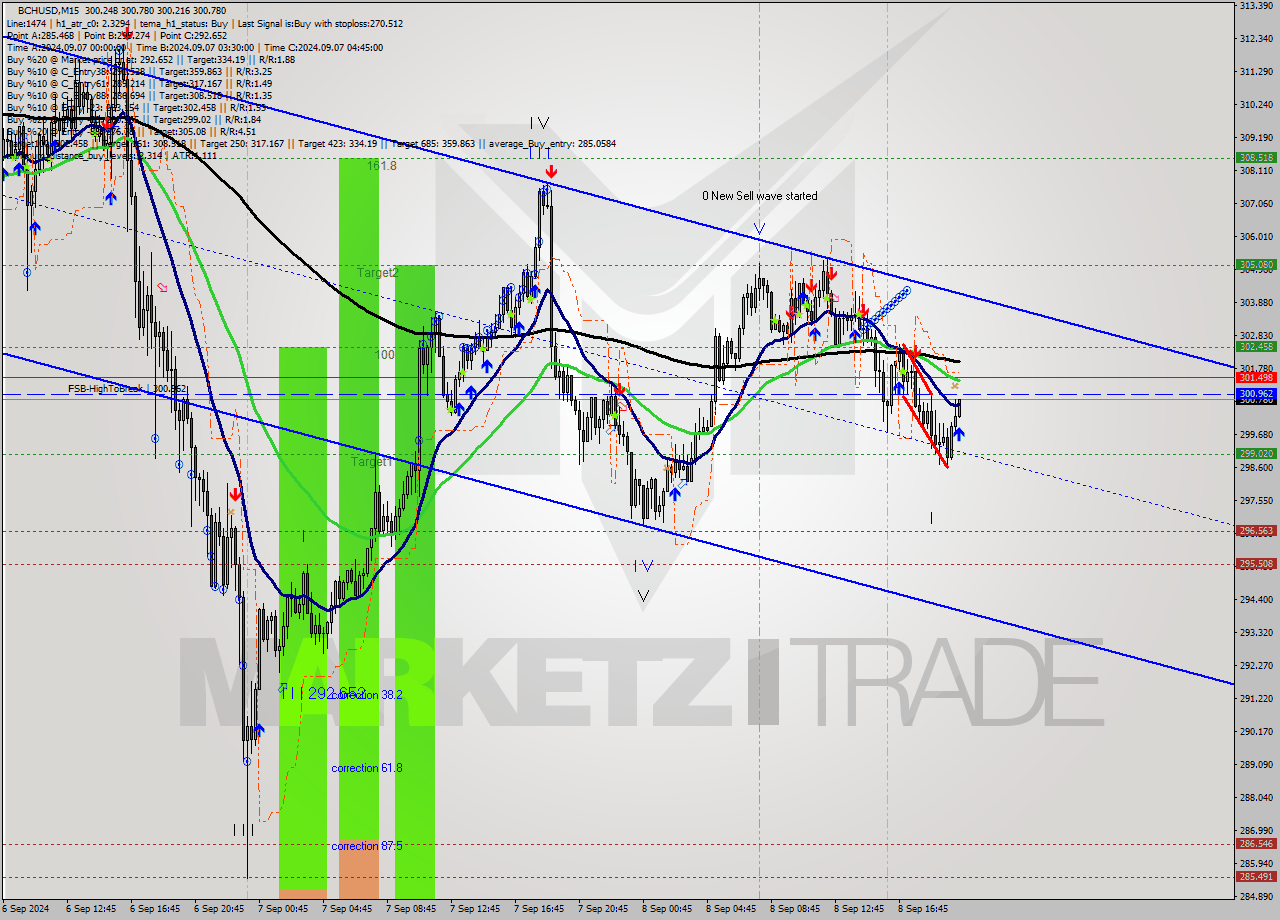Viewport: 1280px width, 920px height.
Task: Click the green 299.020 price tag
Action: (x=1256, y=453)
